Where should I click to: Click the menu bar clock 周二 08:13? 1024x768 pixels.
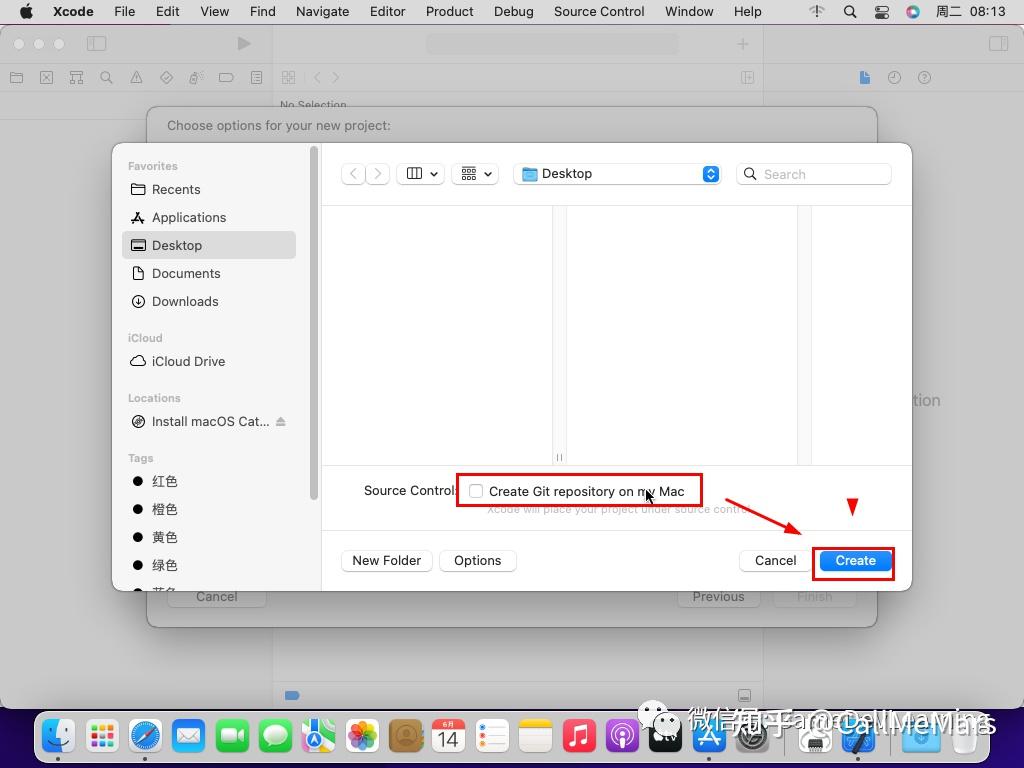coord(970,12)
